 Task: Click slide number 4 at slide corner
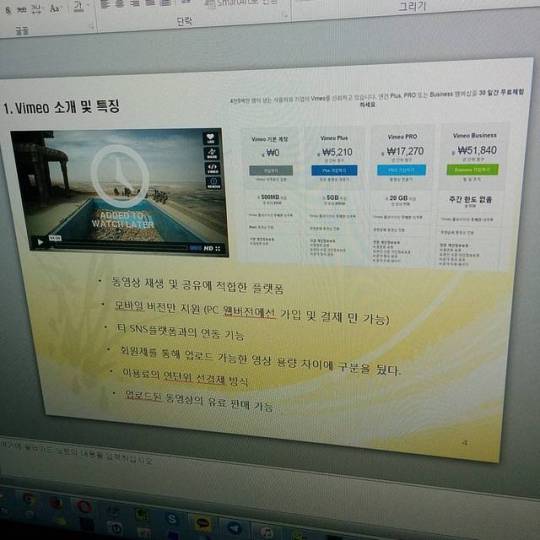pos(465,443)
